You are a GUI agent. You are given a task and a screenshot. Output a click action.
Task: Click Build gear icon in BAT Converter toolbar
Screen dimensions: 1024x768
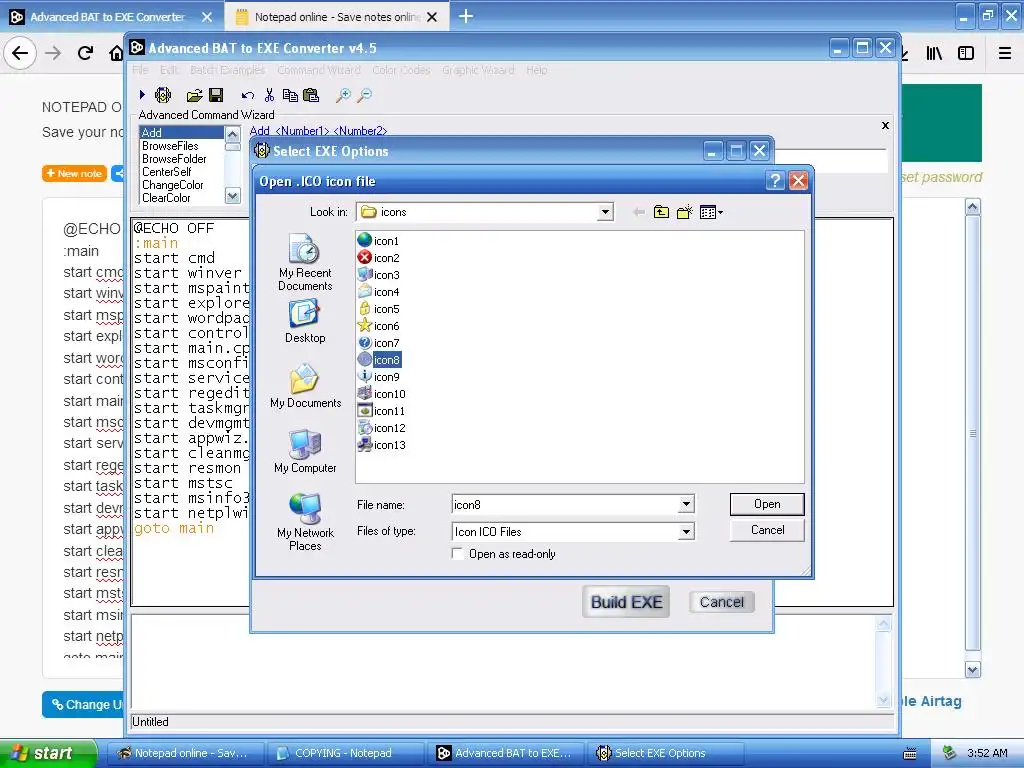(163, 95)
